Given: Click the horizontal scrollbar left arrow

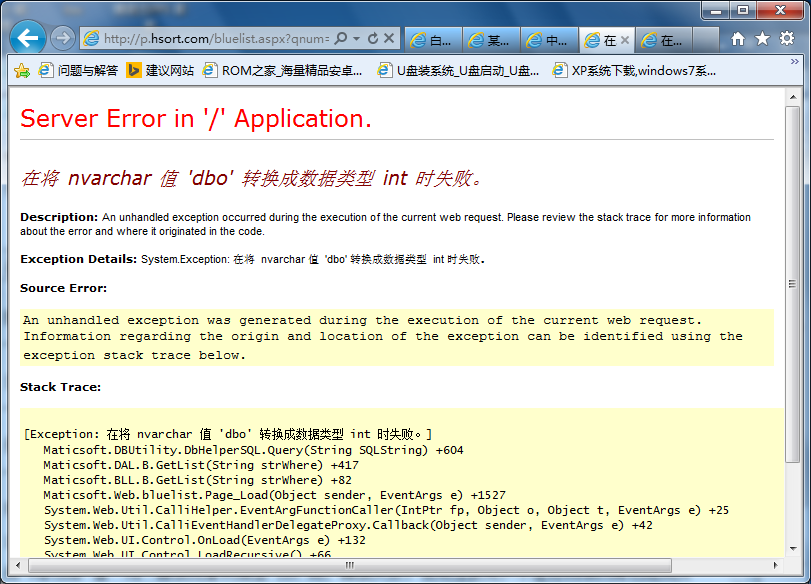Looking at the screenshot, I should tap(18, 565).
